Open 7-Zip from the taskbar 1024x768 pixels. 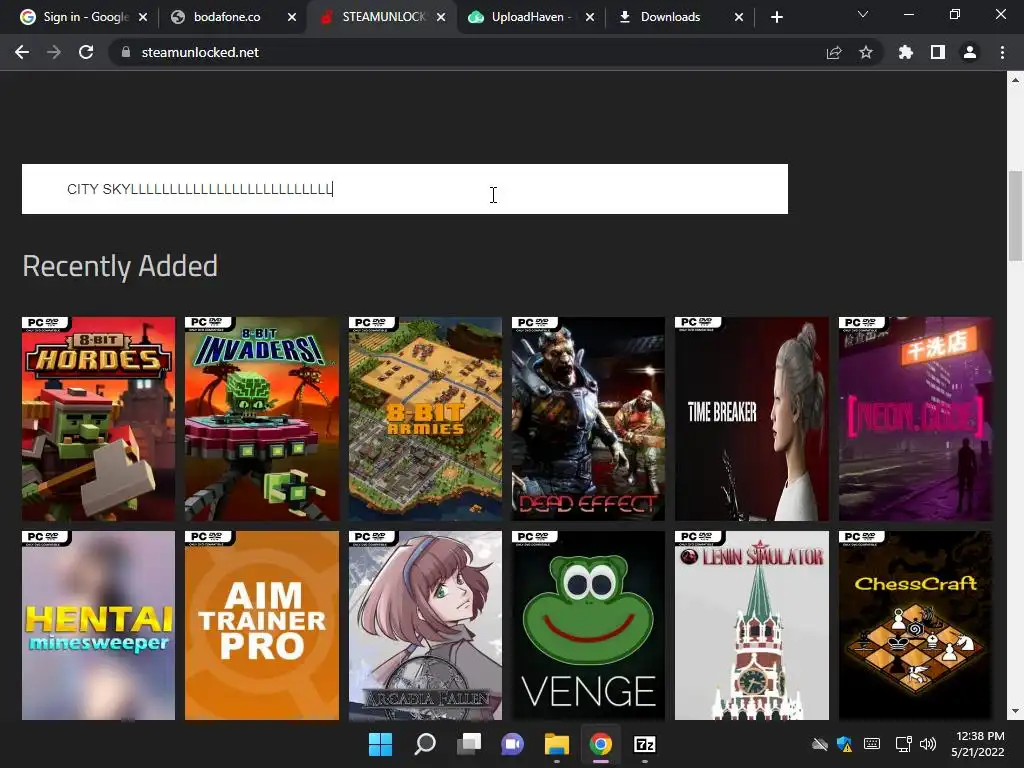tap(645, 744)
